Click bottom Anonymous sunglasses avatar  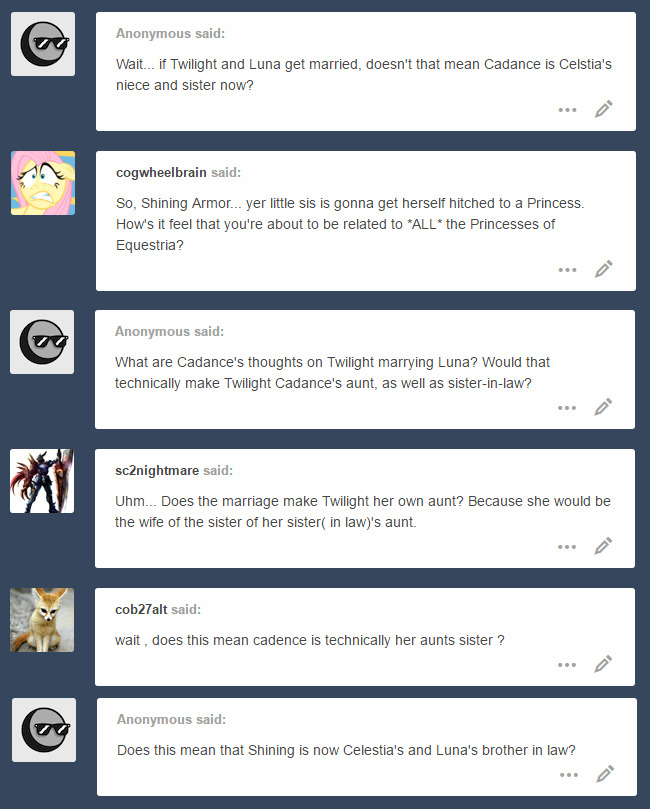click(44, 730)
